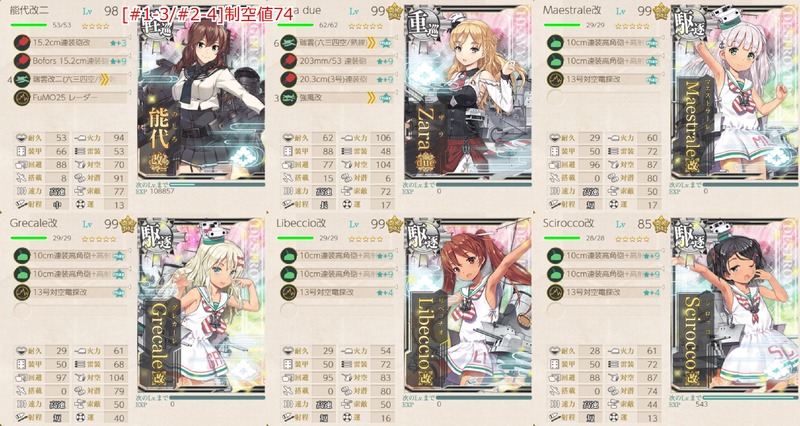Click Zara's red 203mm/53 twin gun icon

[288, 61]
